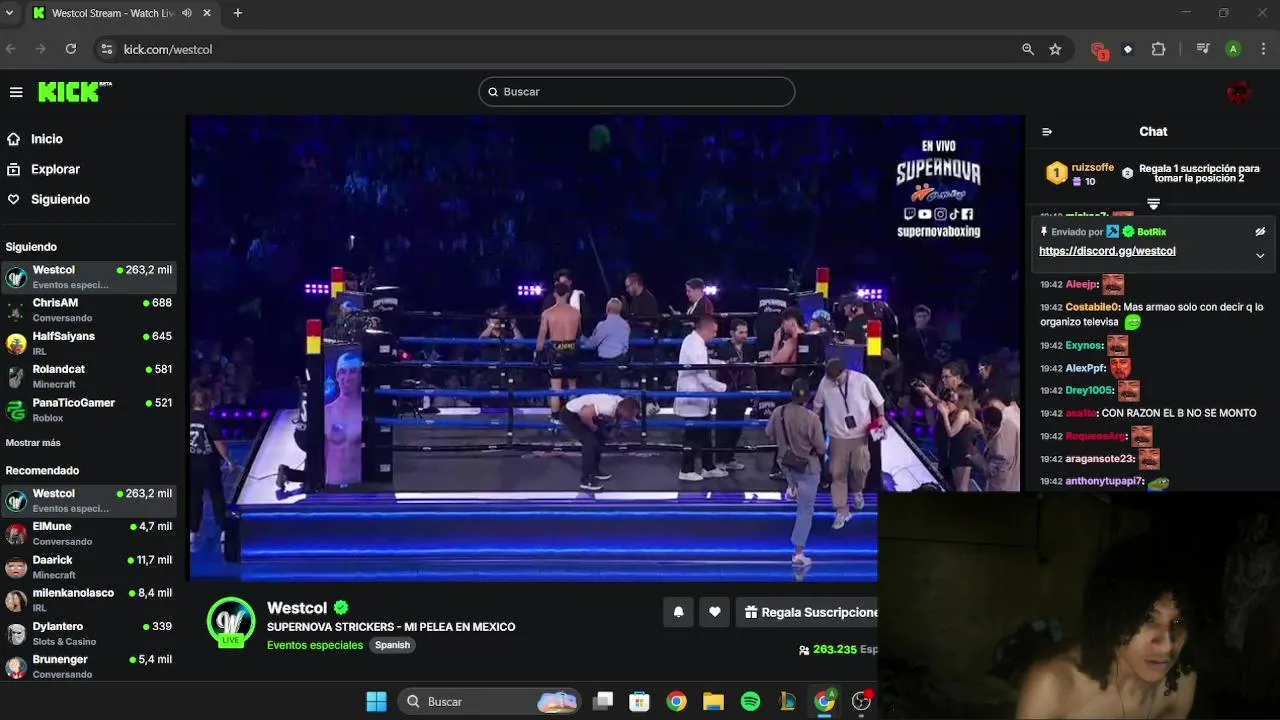Open Dylantero recommended channel

90,633
